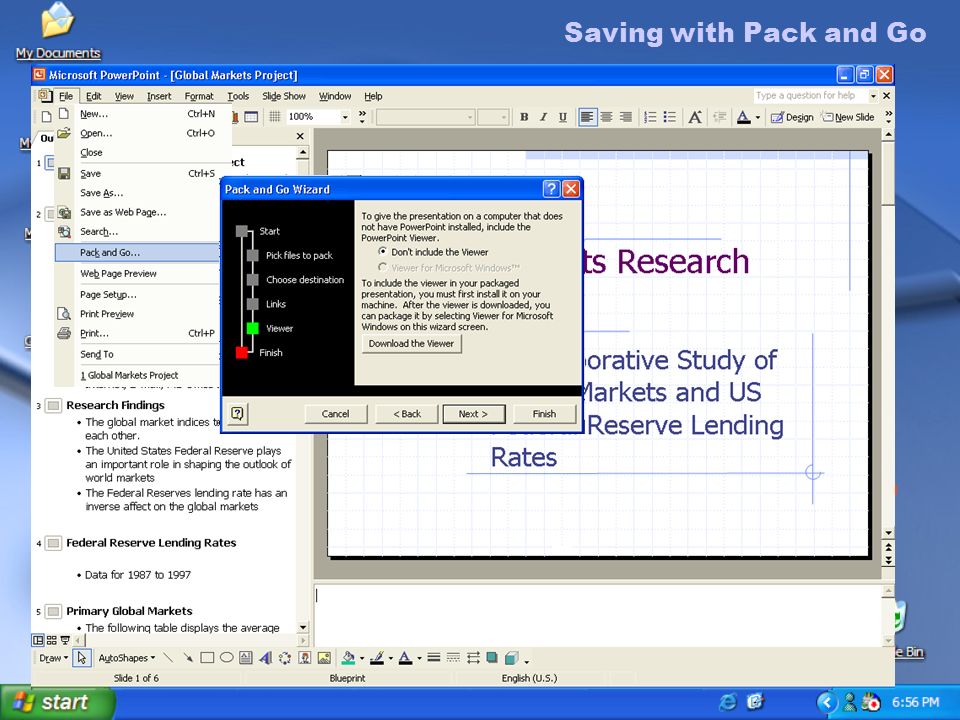
Task: Click the Back button in wizard
Action: (407, 414)
